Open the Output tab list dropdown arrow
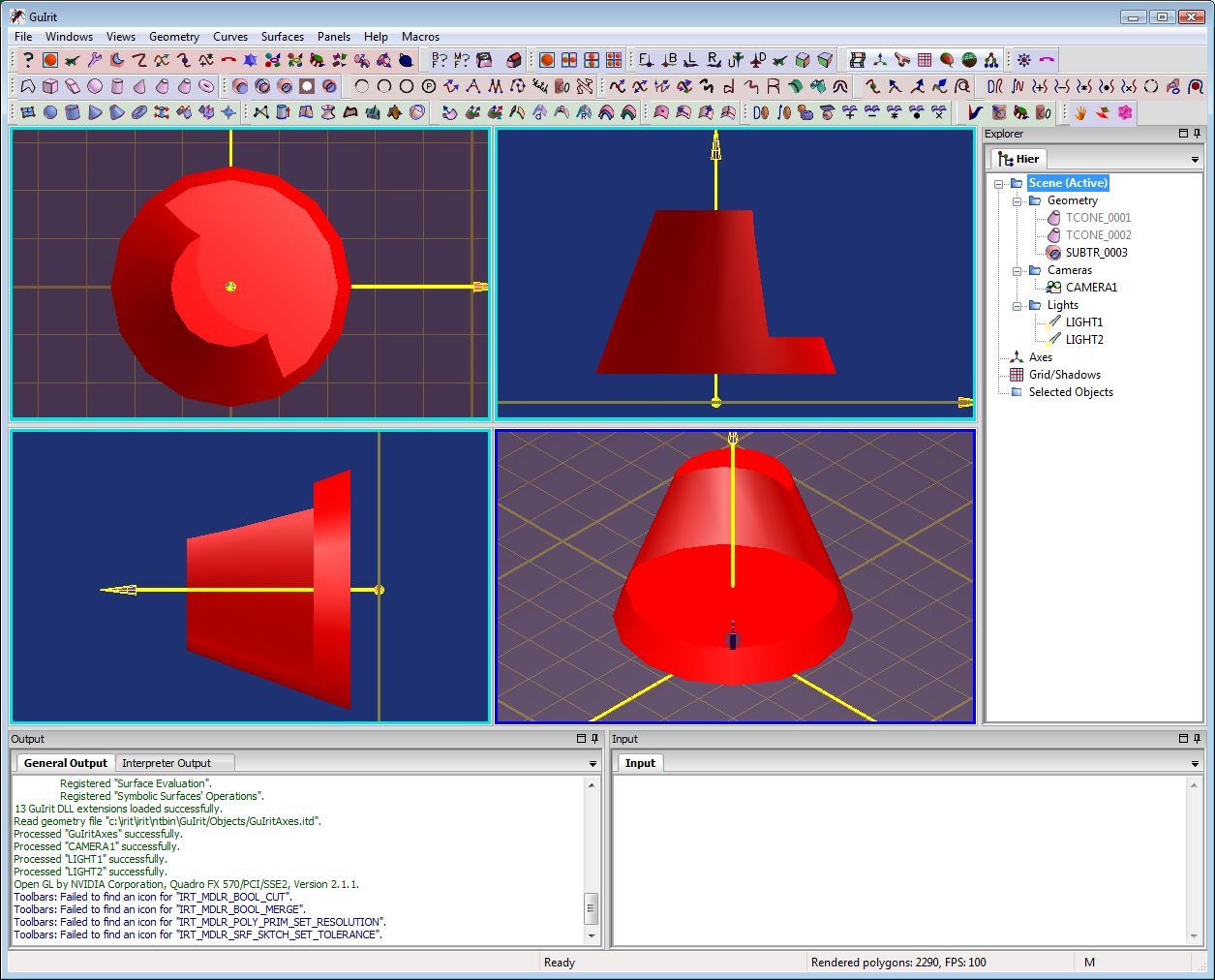Screen dimensions: 1215x980 (592, 764)
